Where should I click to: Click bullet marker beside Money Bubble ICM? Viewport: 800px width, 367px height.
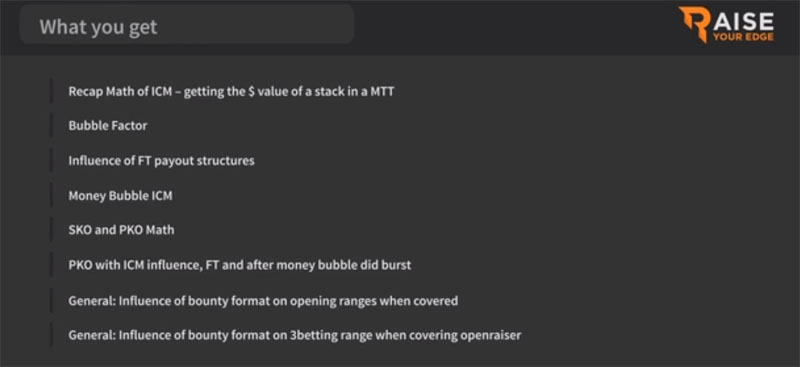[51, 195]
